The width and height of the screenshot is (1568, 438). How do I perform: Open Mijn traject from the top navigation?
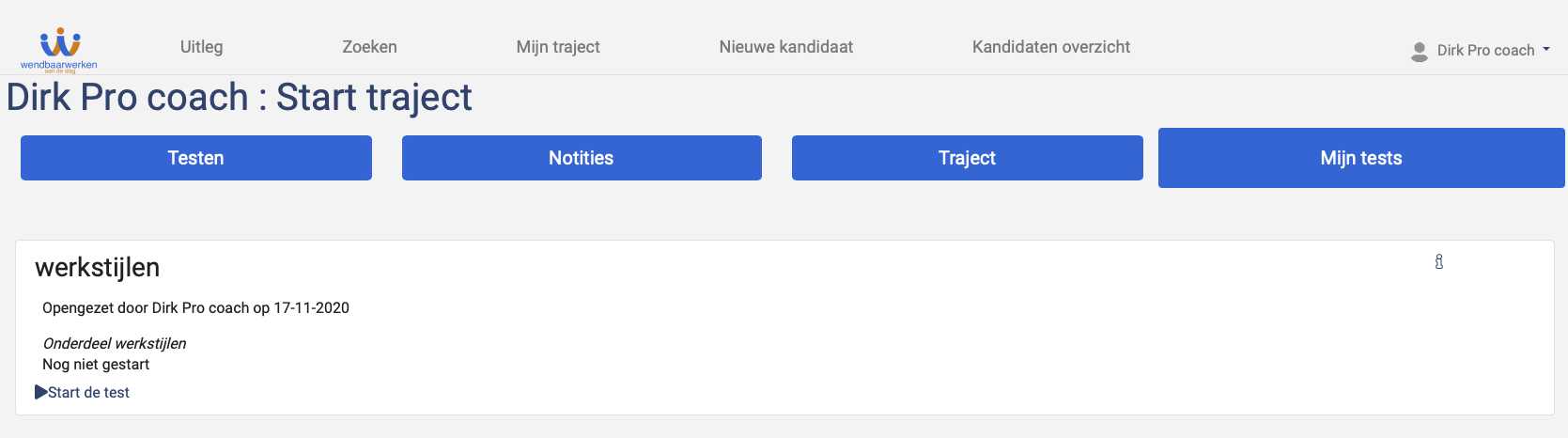pyautogui.click(x=558, y=47)
